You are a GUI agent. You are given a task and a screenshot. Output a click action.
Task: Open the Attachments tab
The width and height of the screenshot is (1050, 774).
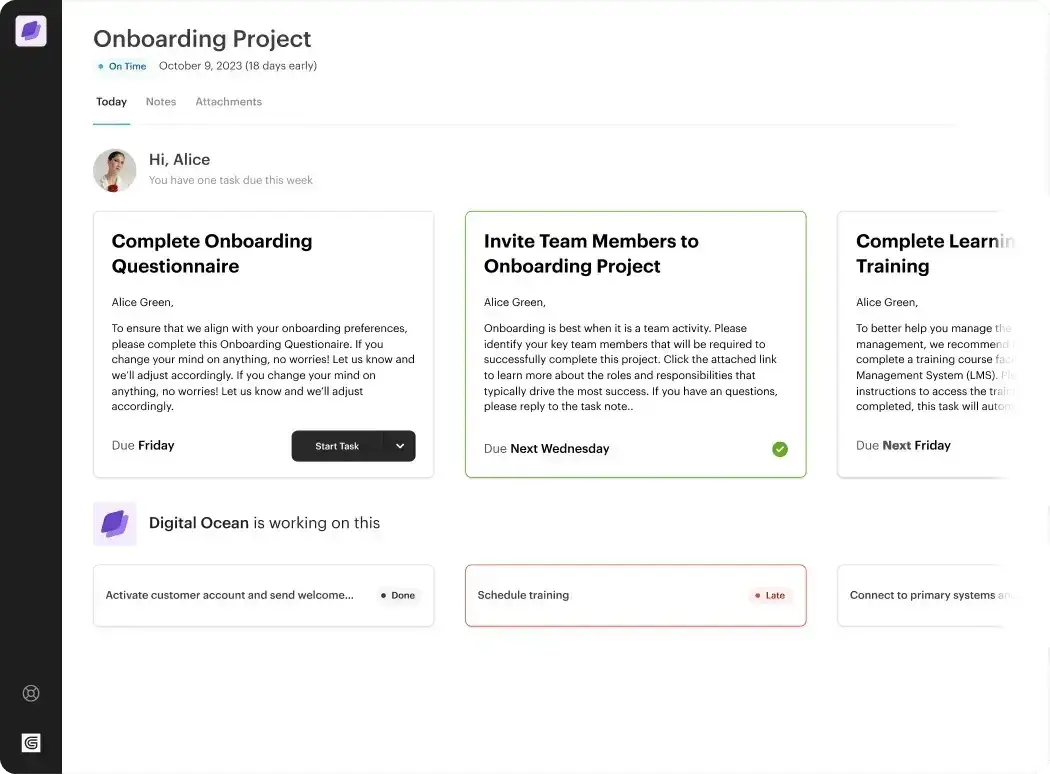[x=228, y=101]
